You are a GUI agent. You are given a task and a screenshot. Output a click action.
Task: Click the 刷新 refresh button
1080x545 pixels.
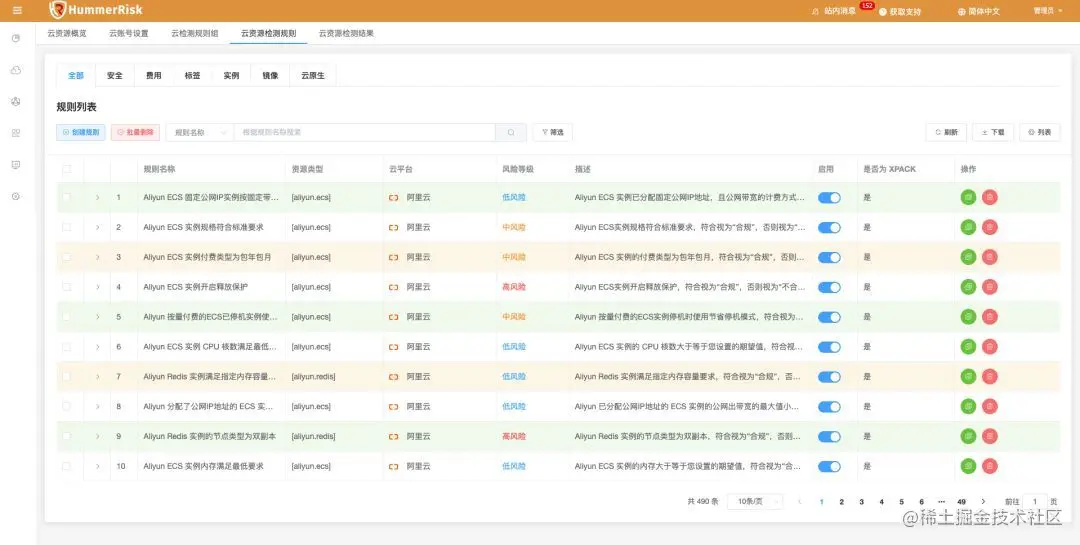click(x=946, y=132)
